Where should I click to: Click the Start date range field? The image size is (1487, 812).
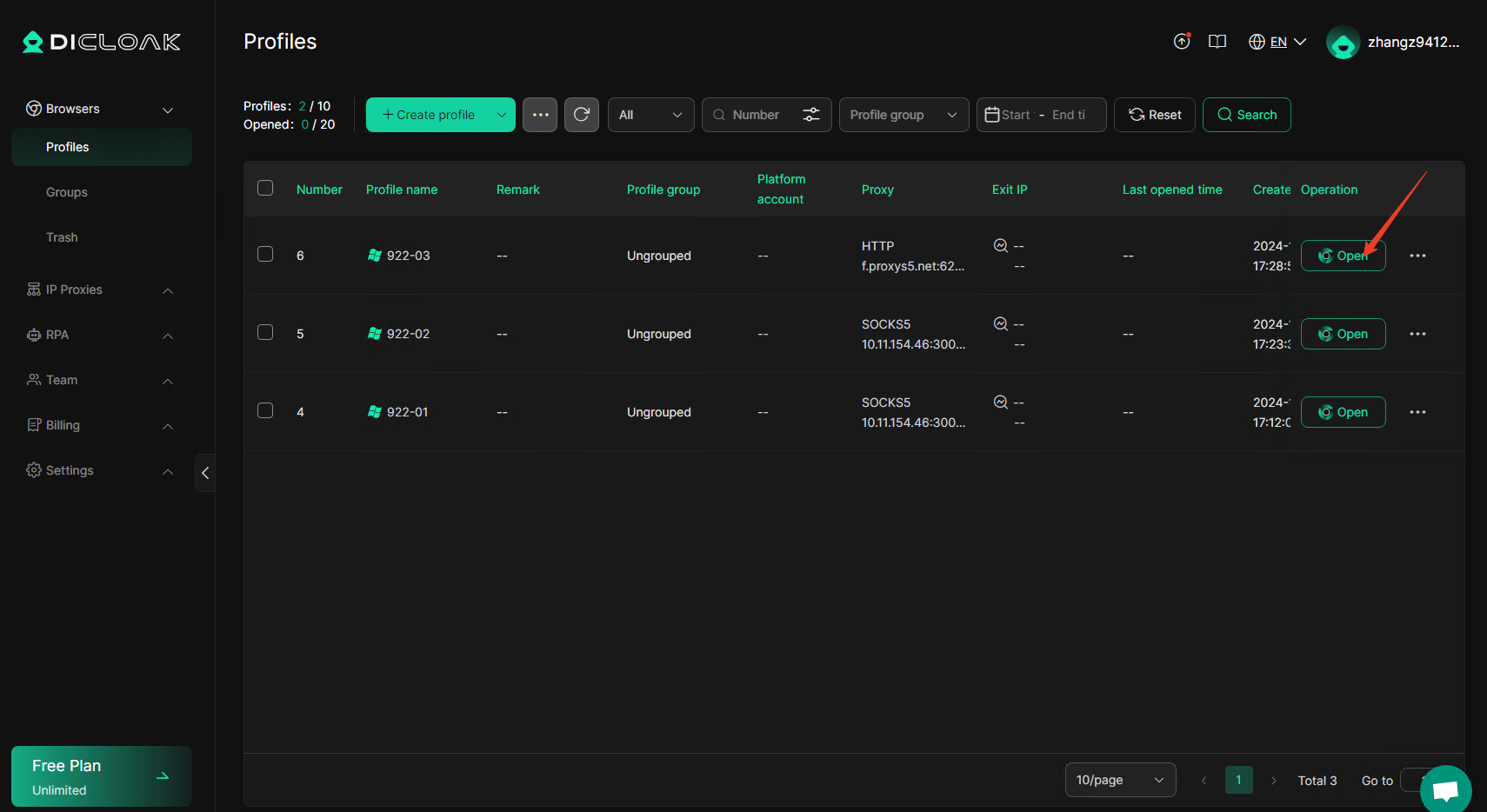tap(1016, 115)
